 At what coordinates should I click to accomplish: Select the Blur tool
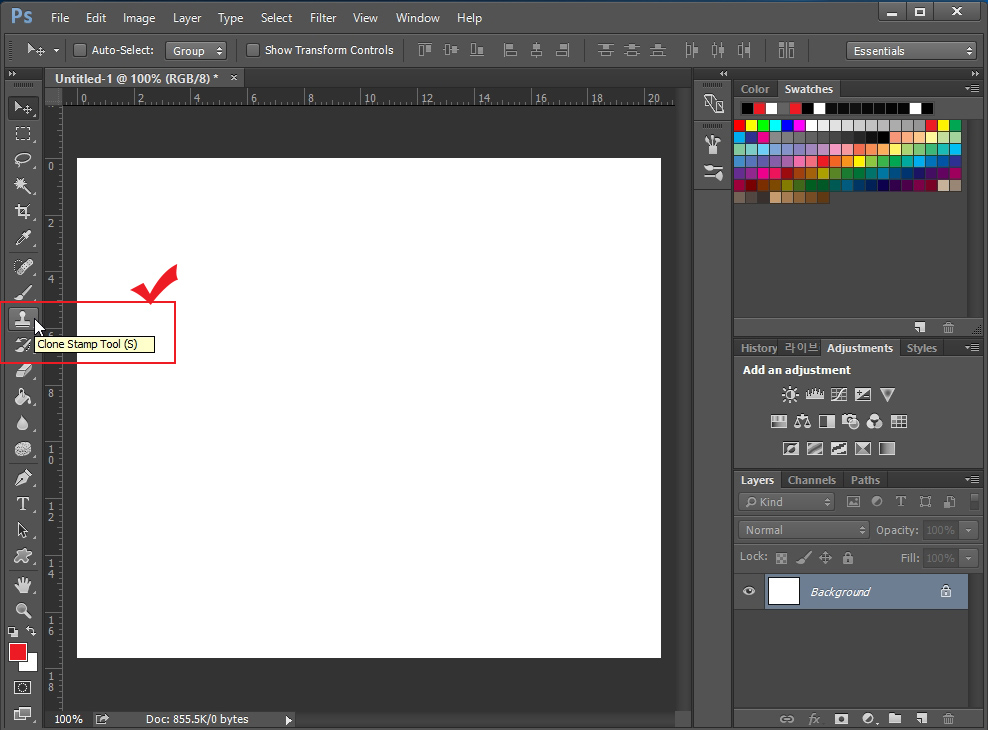[x=23, y=423]
